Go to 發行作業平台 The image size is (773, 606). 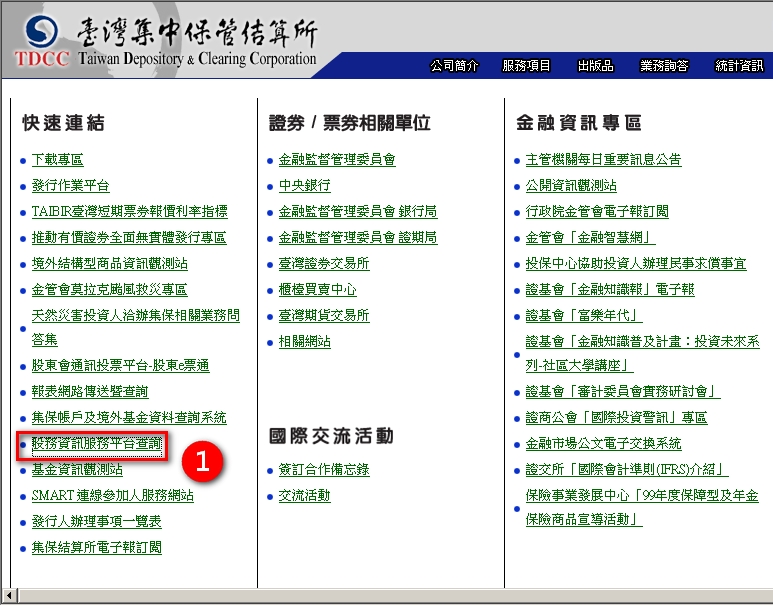coord(70,186)
